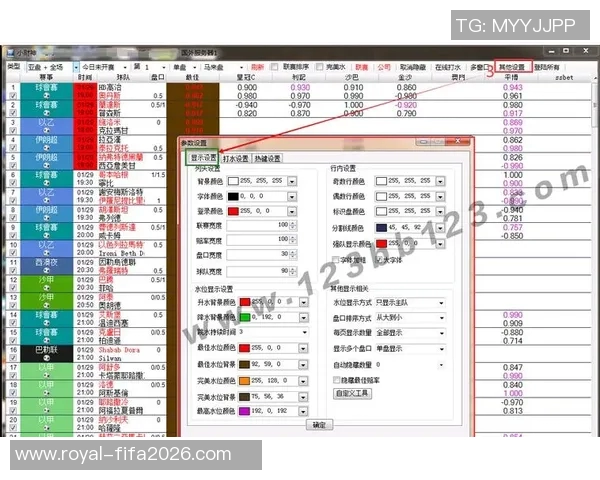Open 每页显示数量 dropdown
Screen dimensions: 600x480
click(442, 333)
